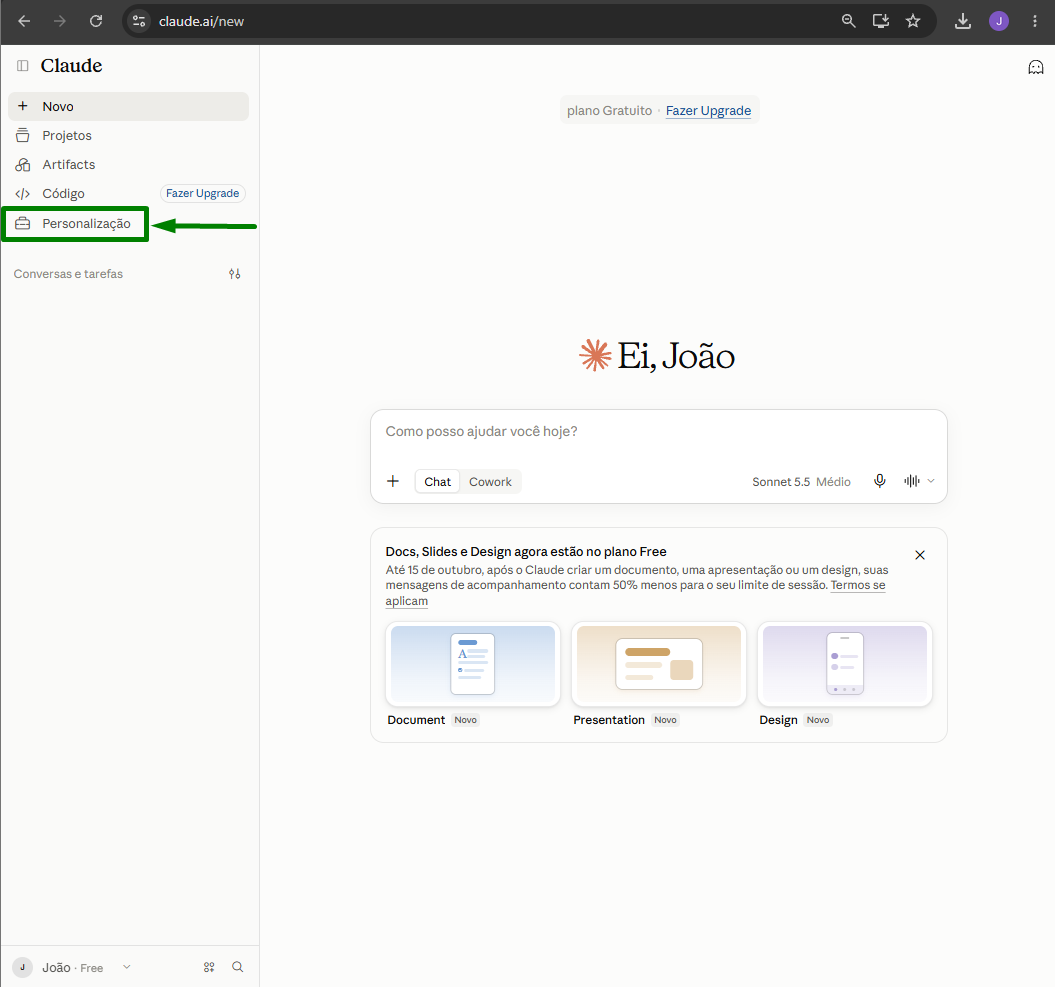
Task: Switch the prompt mode to Cowork
Action: [490, 482]
